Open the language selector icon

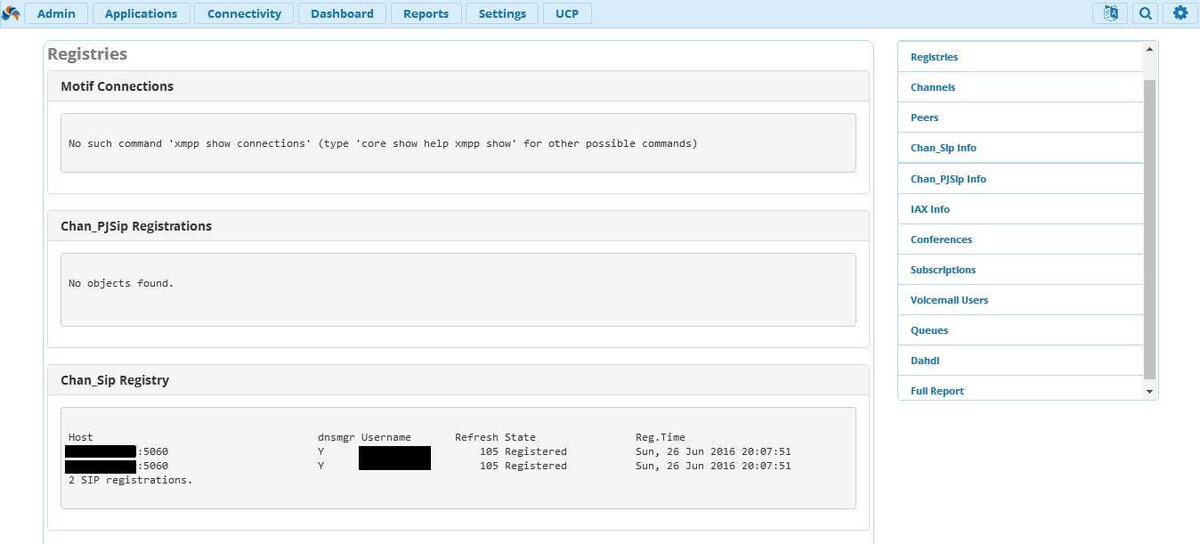point(1110,13)
